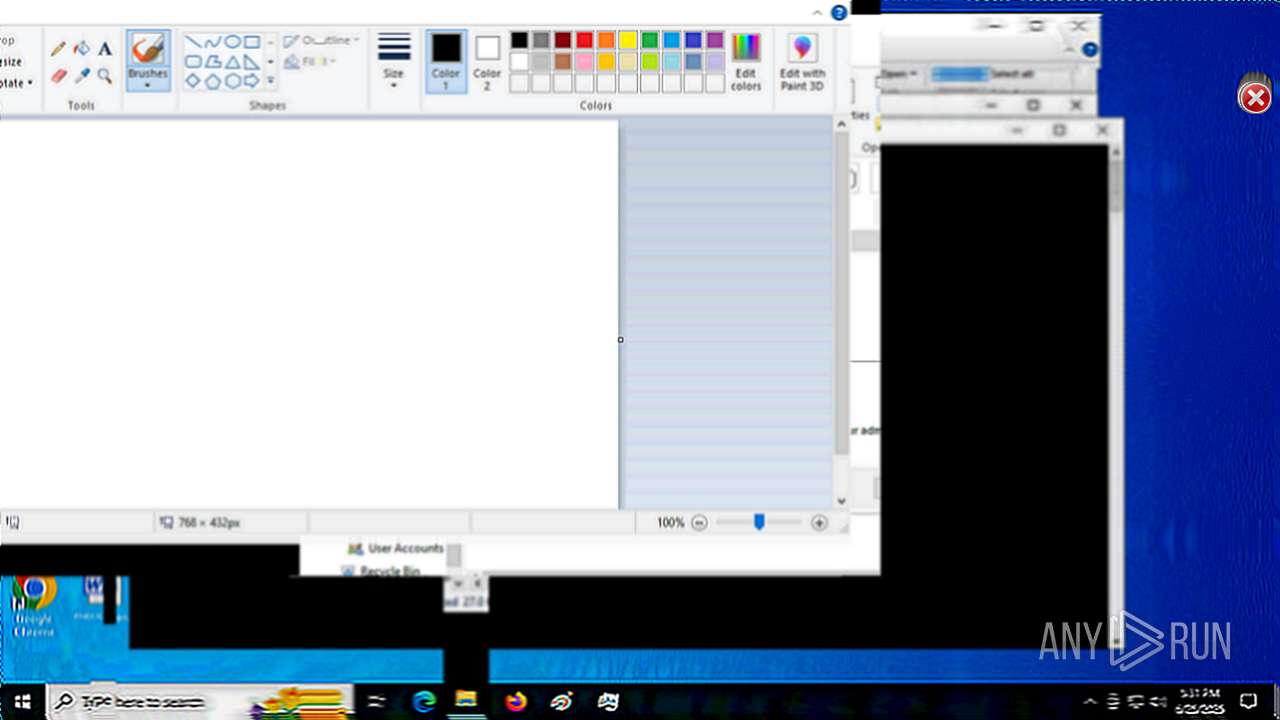Click the zoom in plus button

819,523
